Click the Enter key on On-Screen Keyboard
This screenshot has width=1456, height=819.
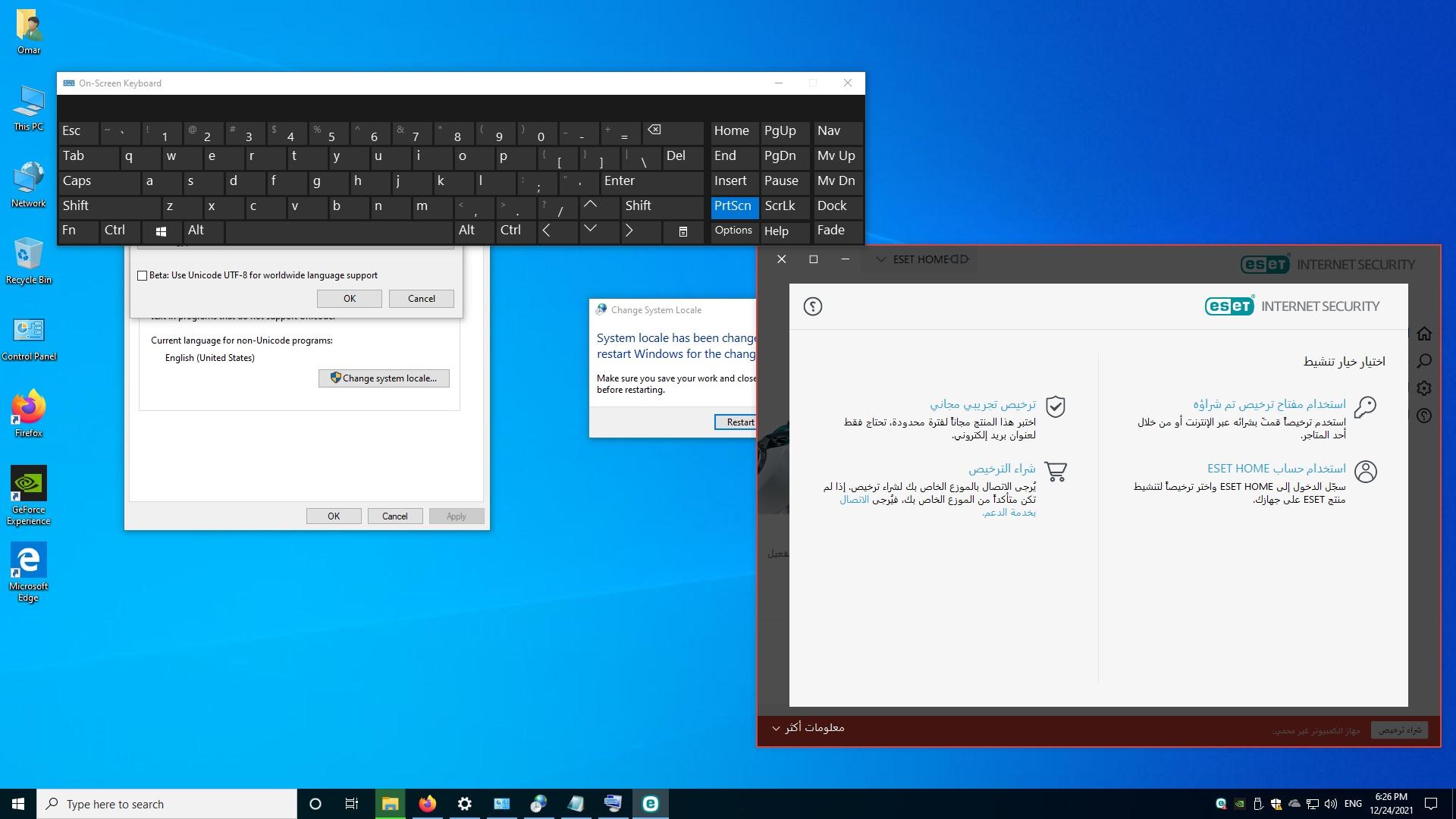651,181
